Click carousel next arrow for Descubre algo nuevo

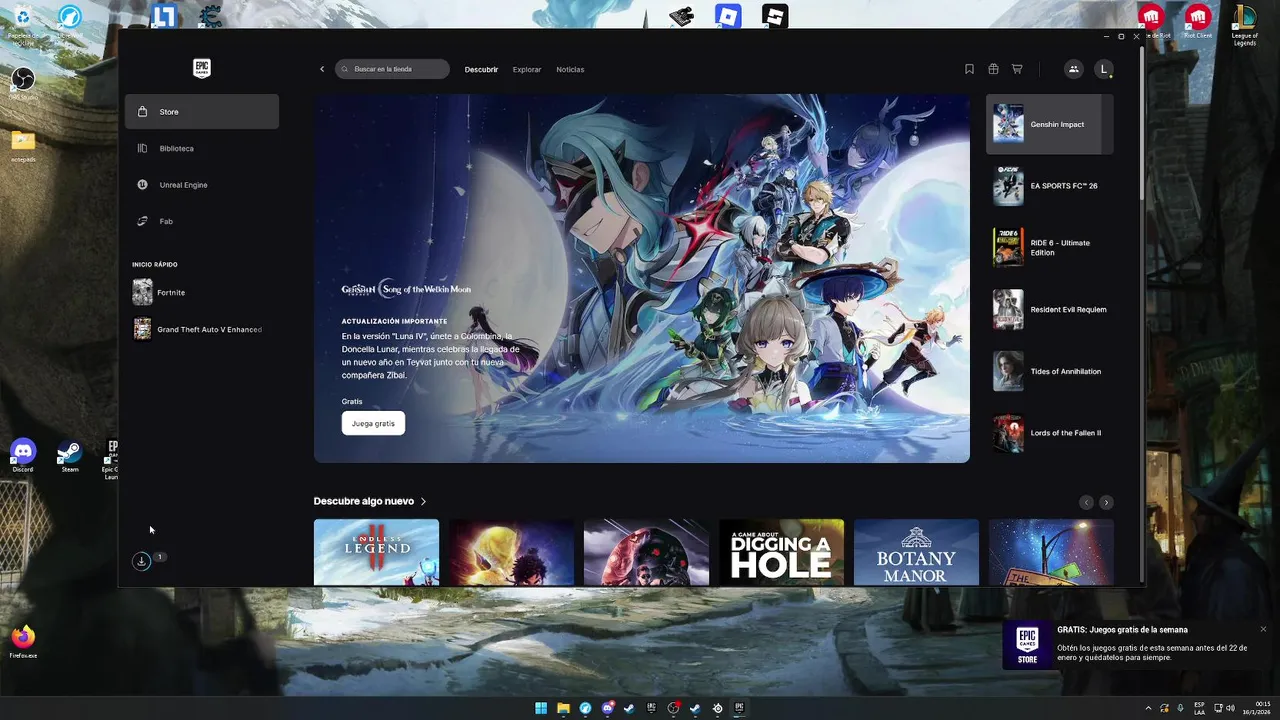point(1106,502)
